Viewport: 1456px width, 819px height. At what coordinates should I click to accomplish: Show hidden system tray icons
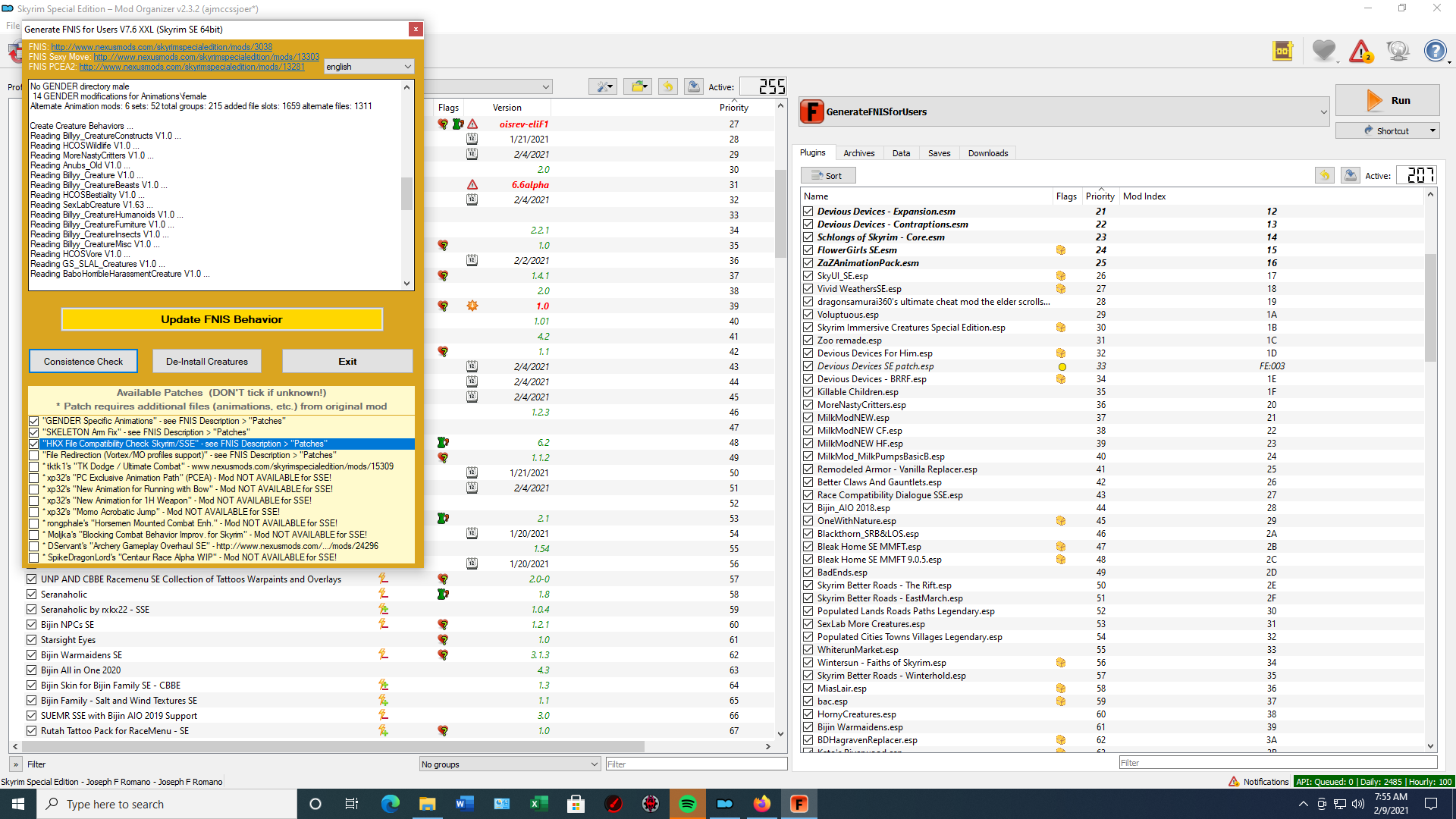[1303, 804]
